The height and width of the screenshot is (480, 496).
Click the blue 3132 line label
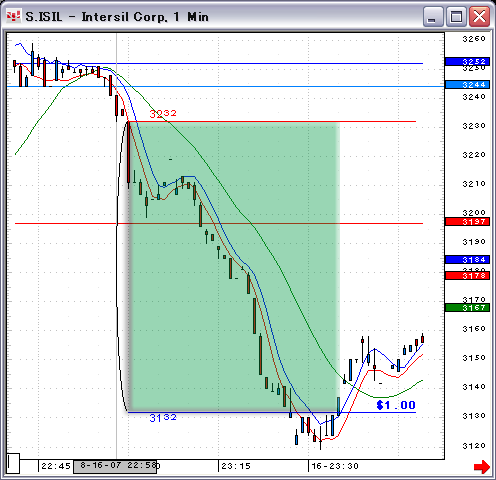(163, 418)
